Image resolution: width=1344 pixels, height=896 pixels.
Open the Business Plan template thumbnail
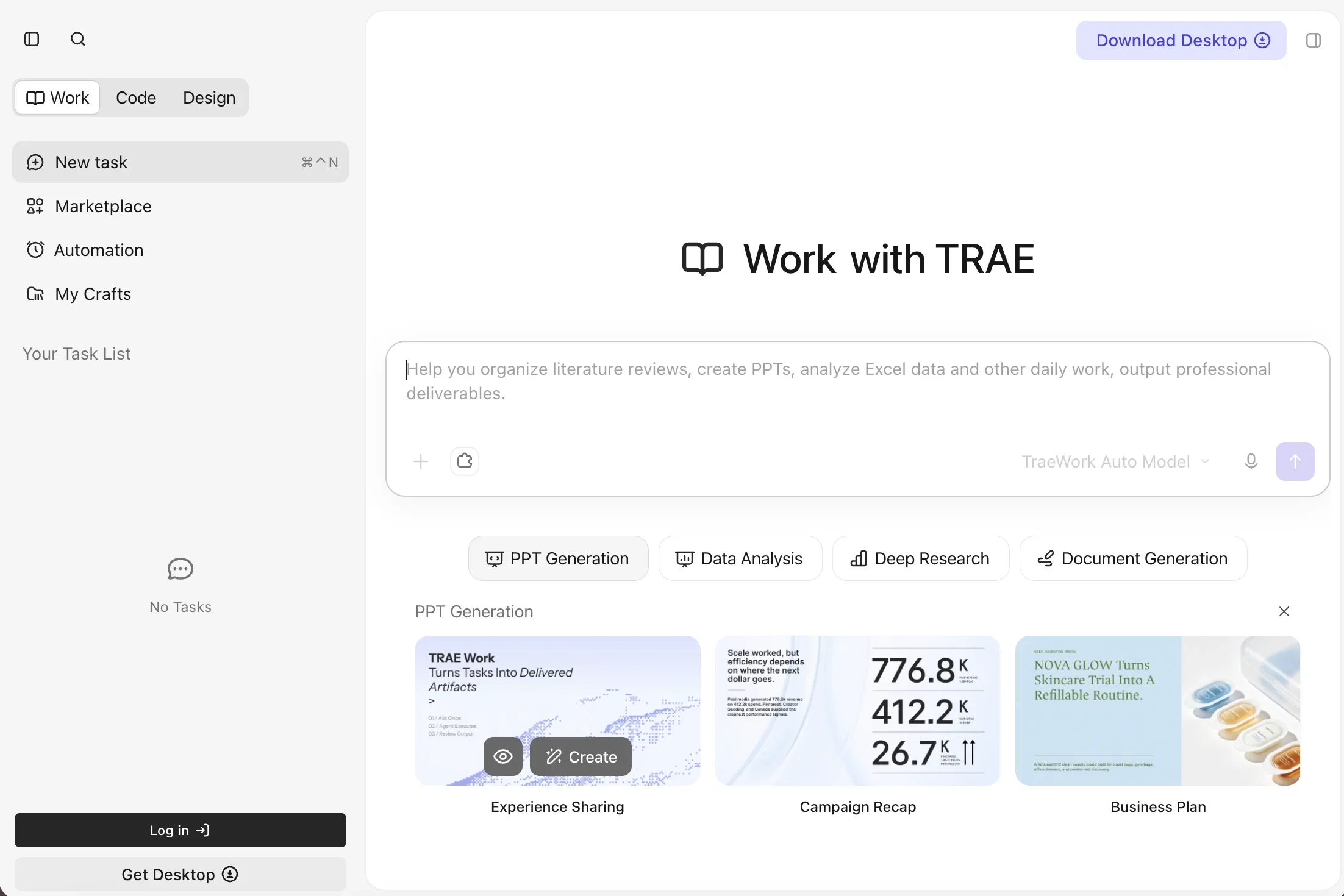pyautogui.click(x=1158, y=711)
